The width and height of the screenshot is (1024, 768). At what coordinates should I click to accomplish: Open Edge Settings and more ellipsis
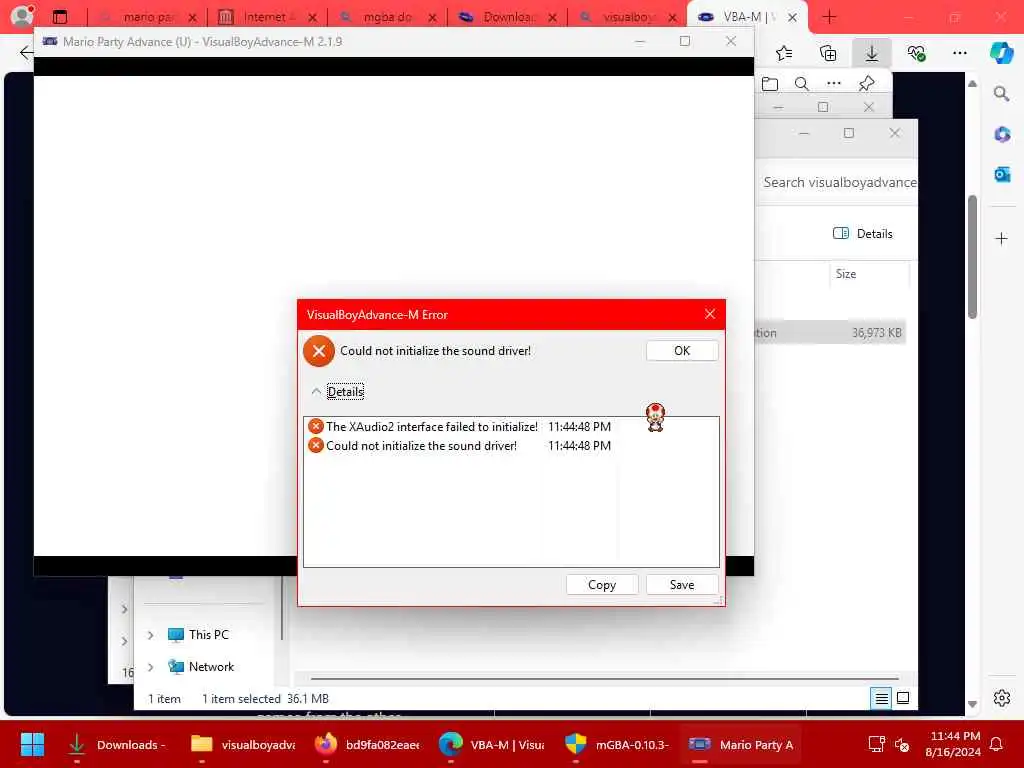pyautogui.click(x=959, y=53)
